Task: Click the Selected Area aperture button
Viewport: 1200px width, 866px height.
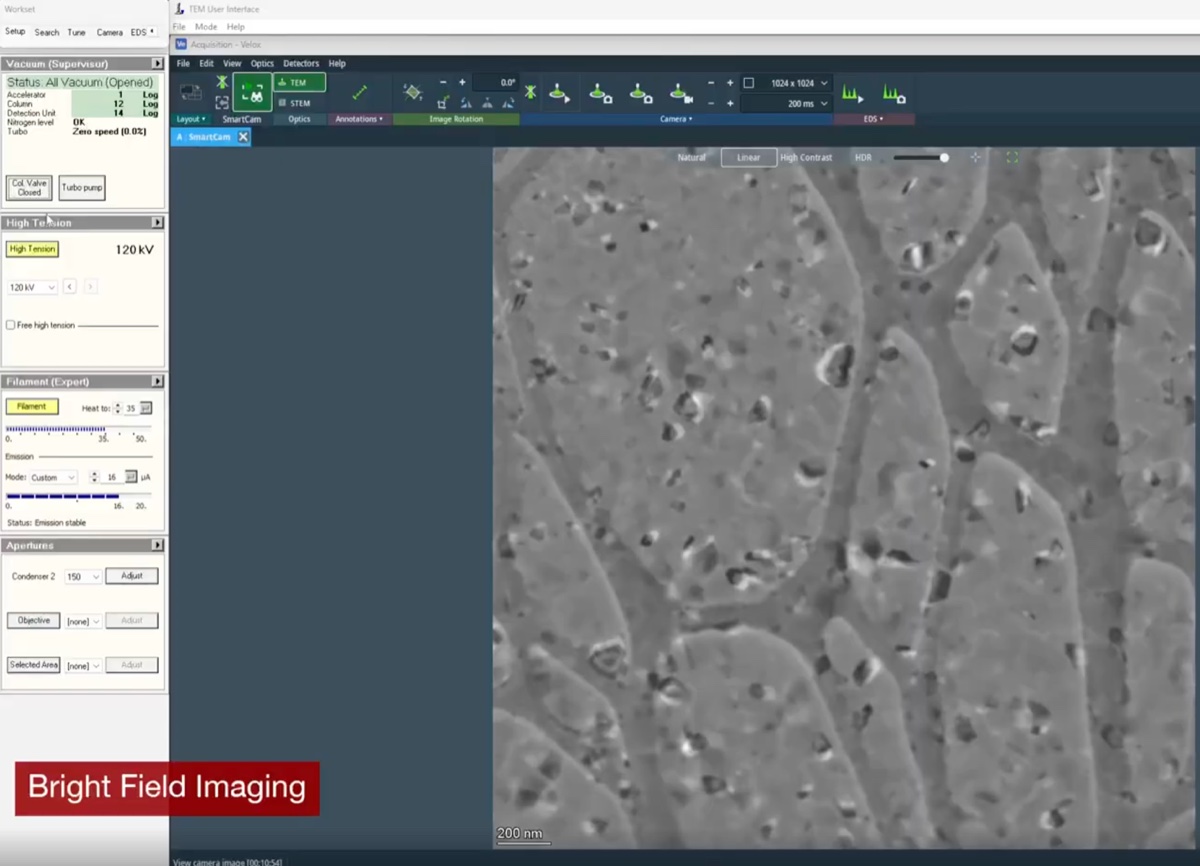Action: 33,665
